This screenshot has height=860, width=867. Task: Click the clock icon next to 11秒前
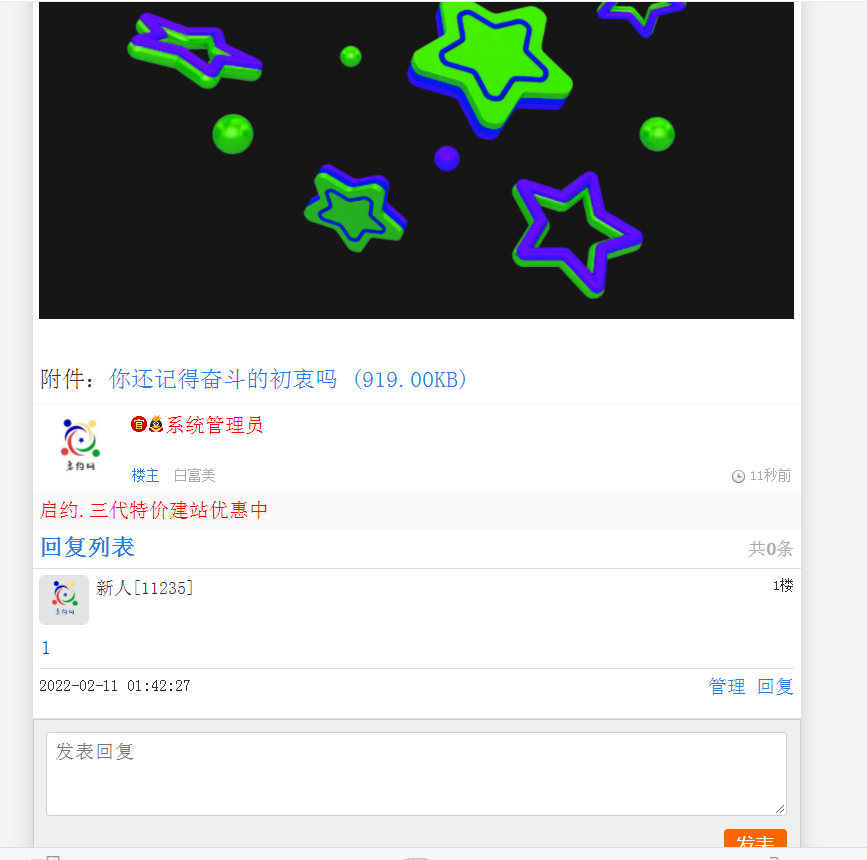738,475
